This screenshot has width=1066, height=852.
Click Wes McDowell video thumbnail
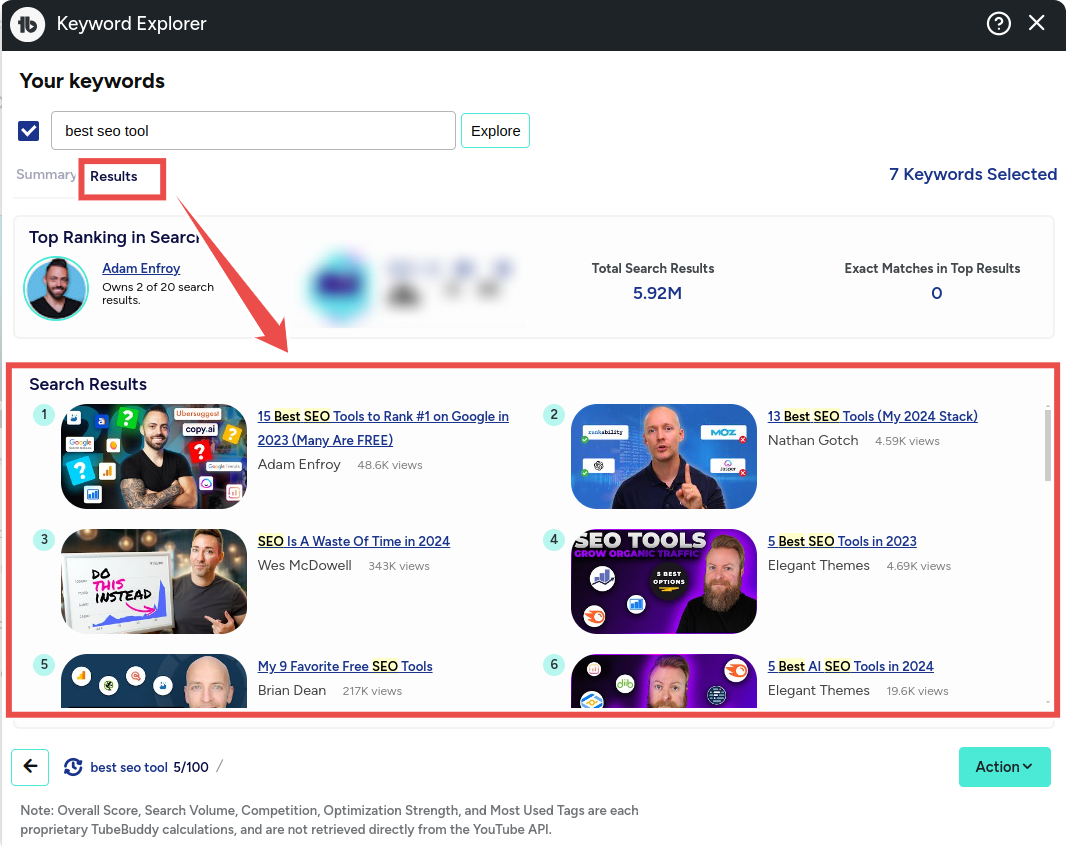click(154, 581)
